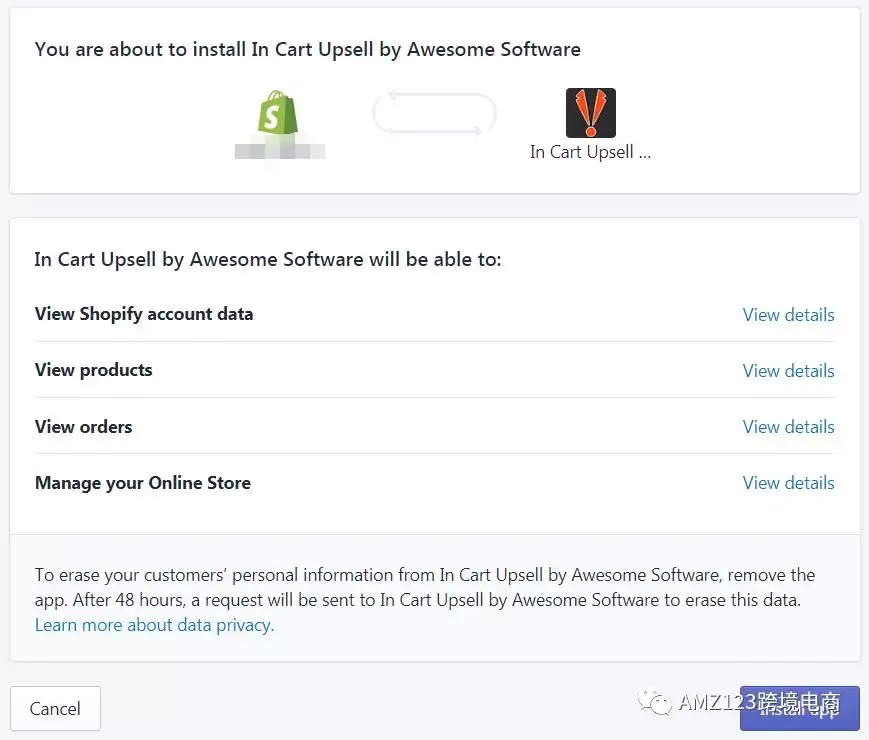Click the blue Install app button

pyautogui.click(x=800, y=708)
